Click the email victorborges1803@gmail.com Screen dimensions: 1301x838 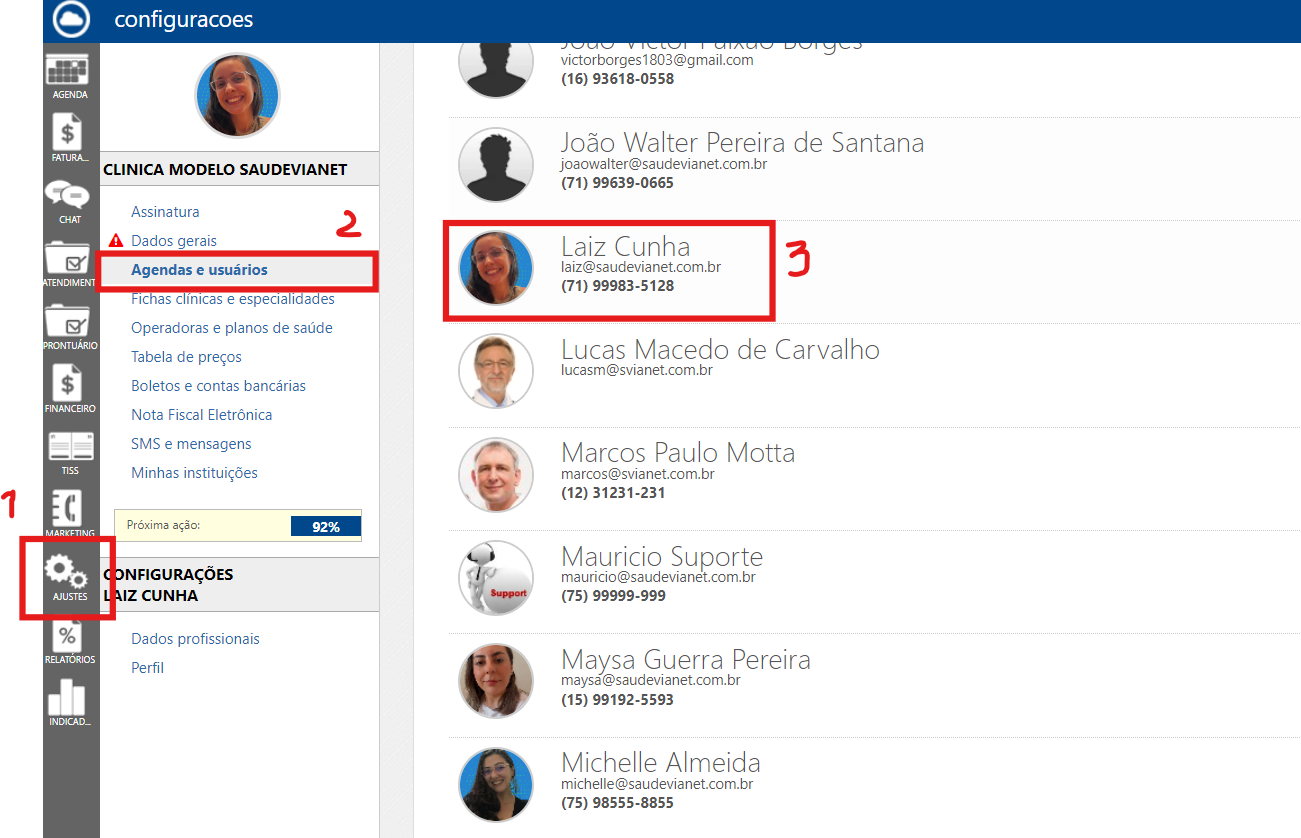[657, 60]
